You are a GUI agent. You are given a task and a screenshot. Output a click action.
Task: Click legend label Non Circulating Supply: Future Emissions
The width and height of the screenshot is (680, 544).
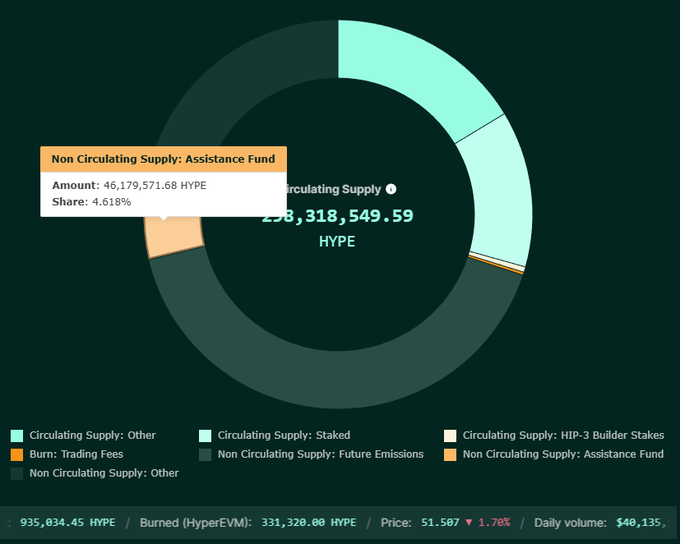[x=320, y=454]
